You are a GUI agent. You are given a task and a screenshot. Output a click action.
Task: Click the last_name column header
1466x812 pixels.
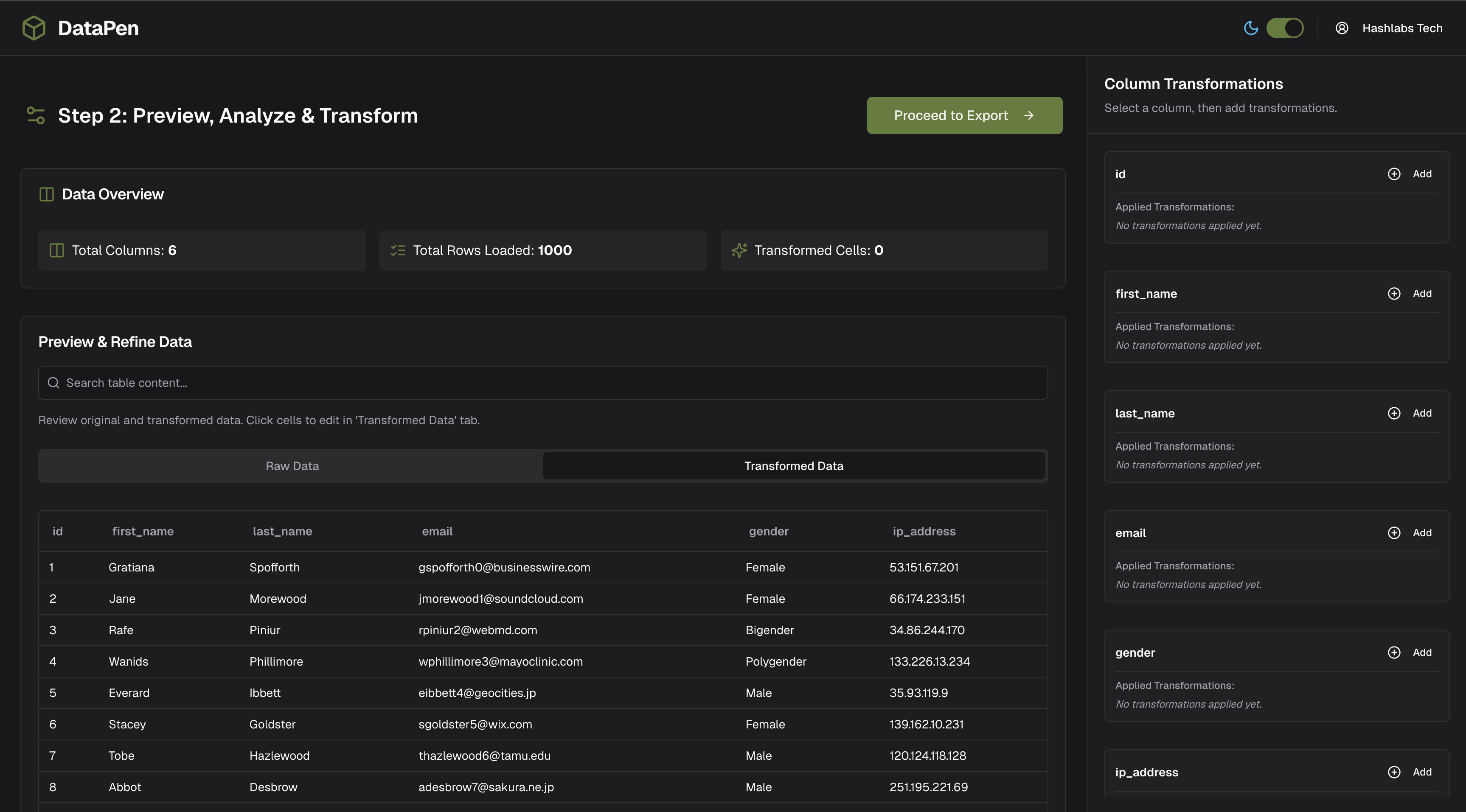(282, 532)
